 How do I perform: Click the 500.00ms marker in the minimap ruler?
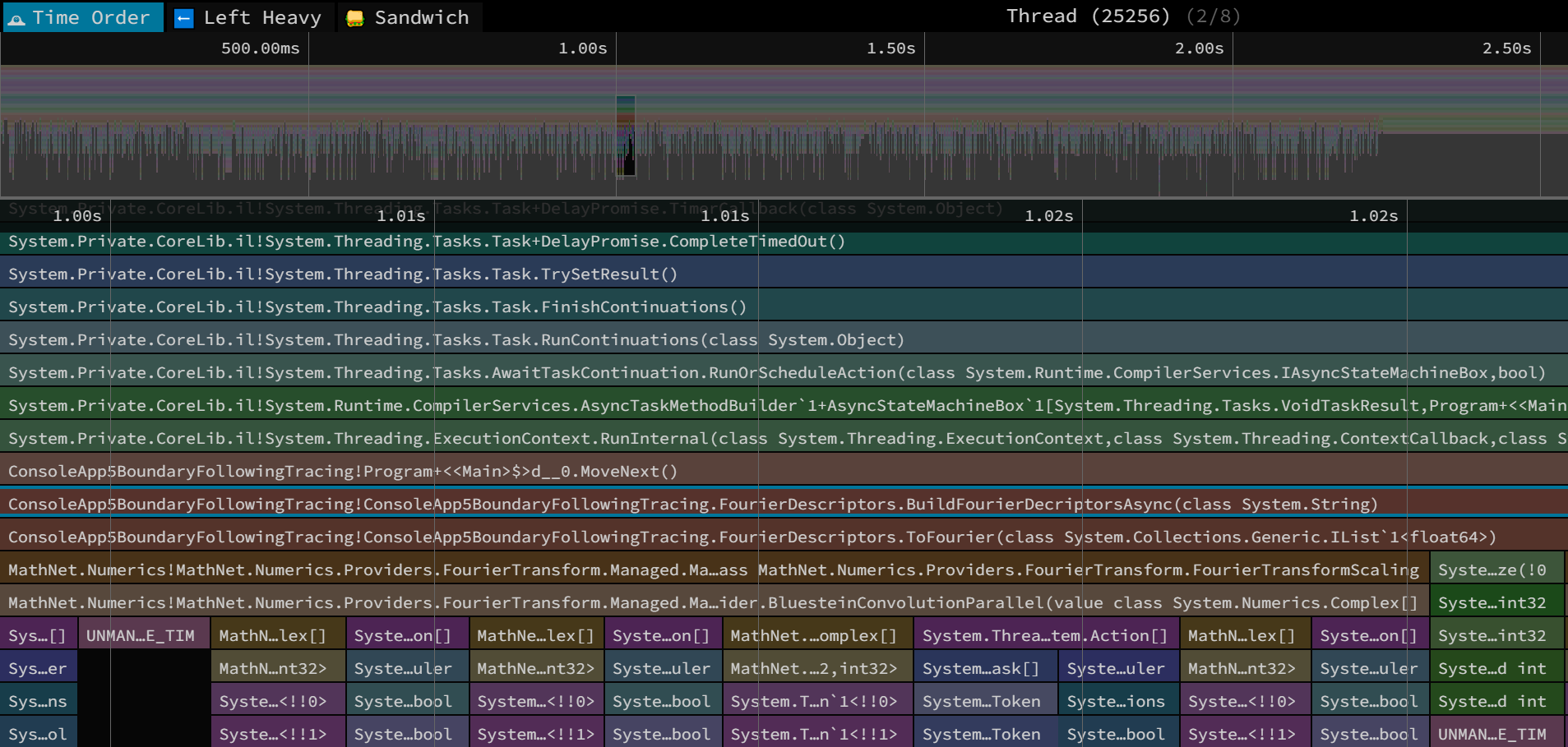[x=260, y=48]
